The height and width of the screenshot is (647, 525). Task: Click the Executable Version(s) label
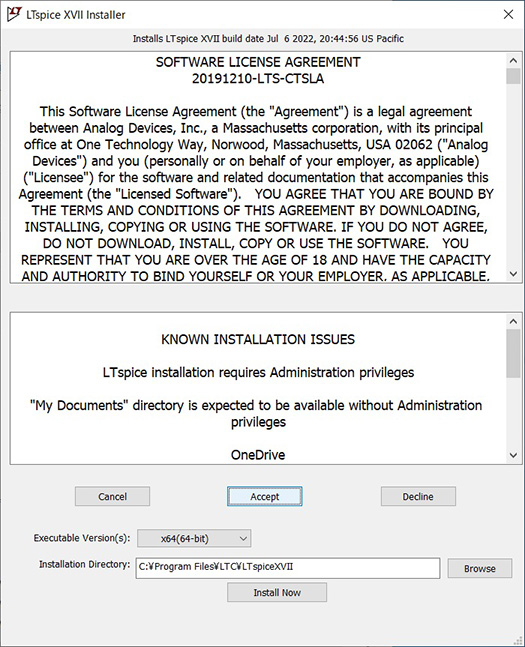(x=82, y=538)
